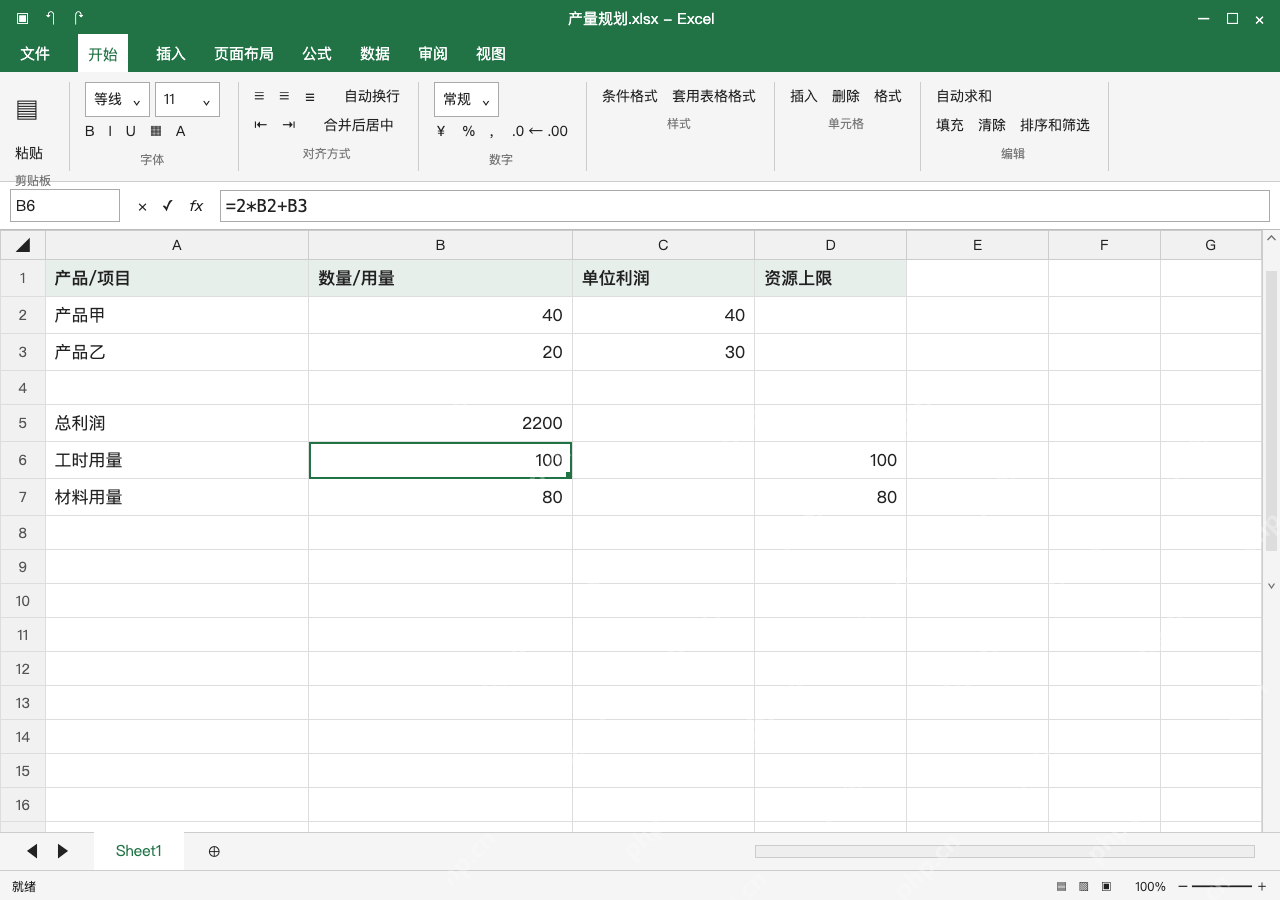Screen dimensions: 1280x900
Task: Add a new sheet with plus icon
Action: [214, 851]
